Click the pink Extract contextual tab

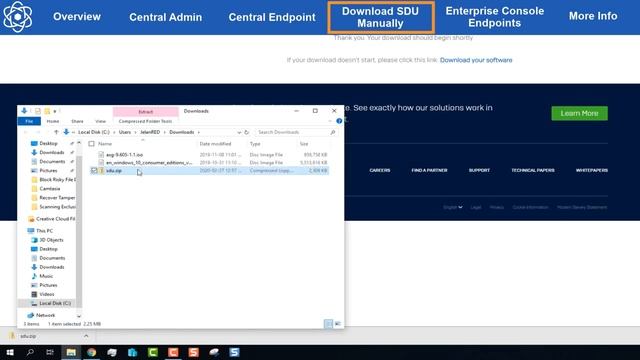145,111
